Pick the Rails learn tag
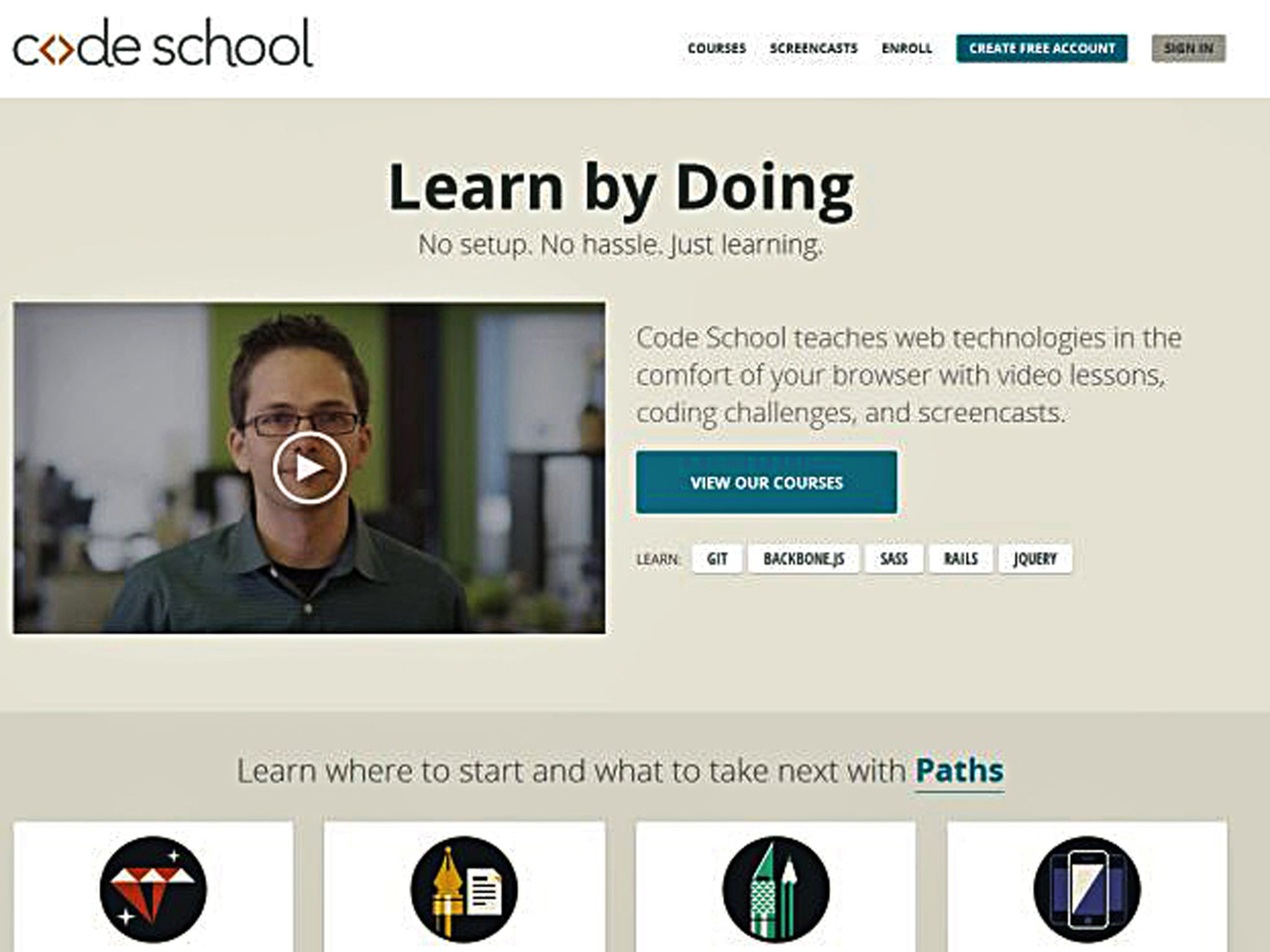The image size is (1270, 952). (961, 558)
